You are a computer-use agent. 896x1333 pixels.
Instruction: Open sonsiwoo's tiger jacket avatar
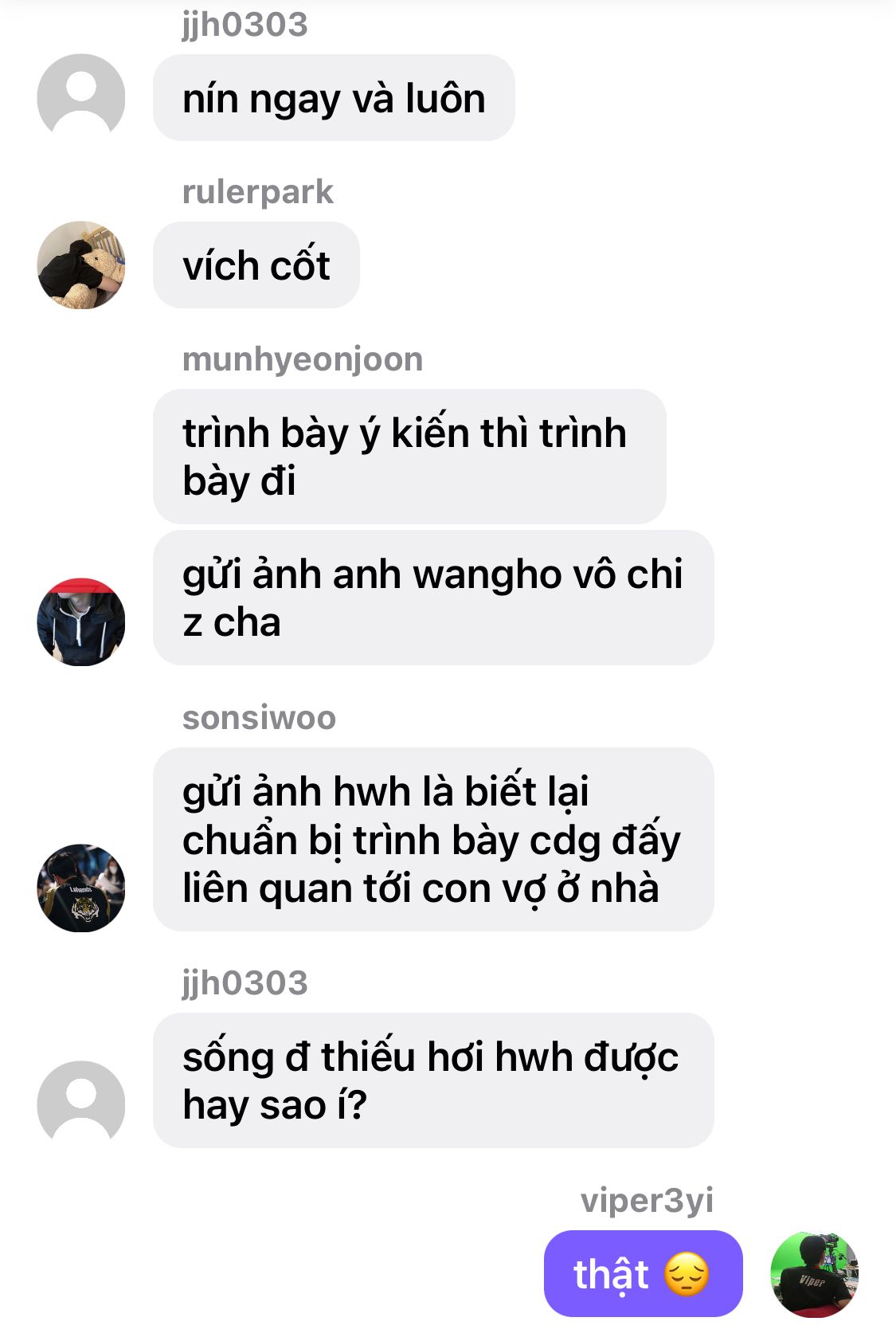click(81, 888)
